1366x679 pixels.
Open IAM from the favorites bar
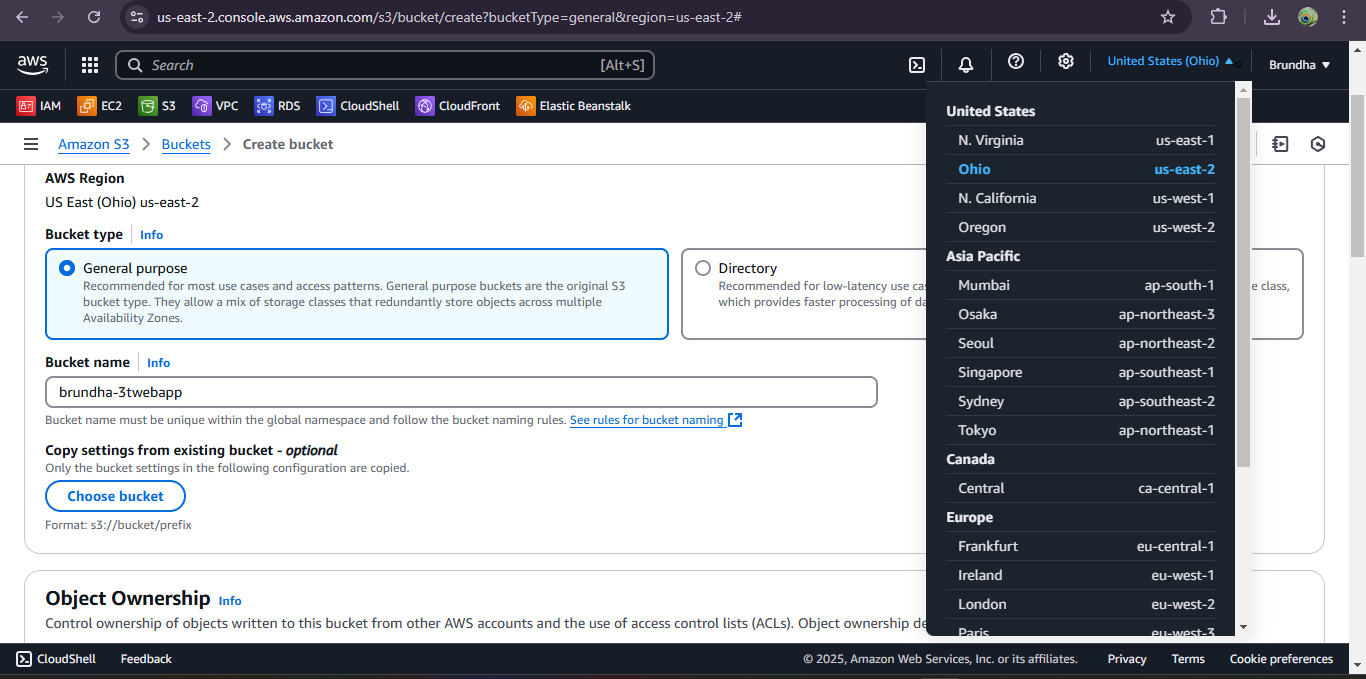click(x=39, y=106)
